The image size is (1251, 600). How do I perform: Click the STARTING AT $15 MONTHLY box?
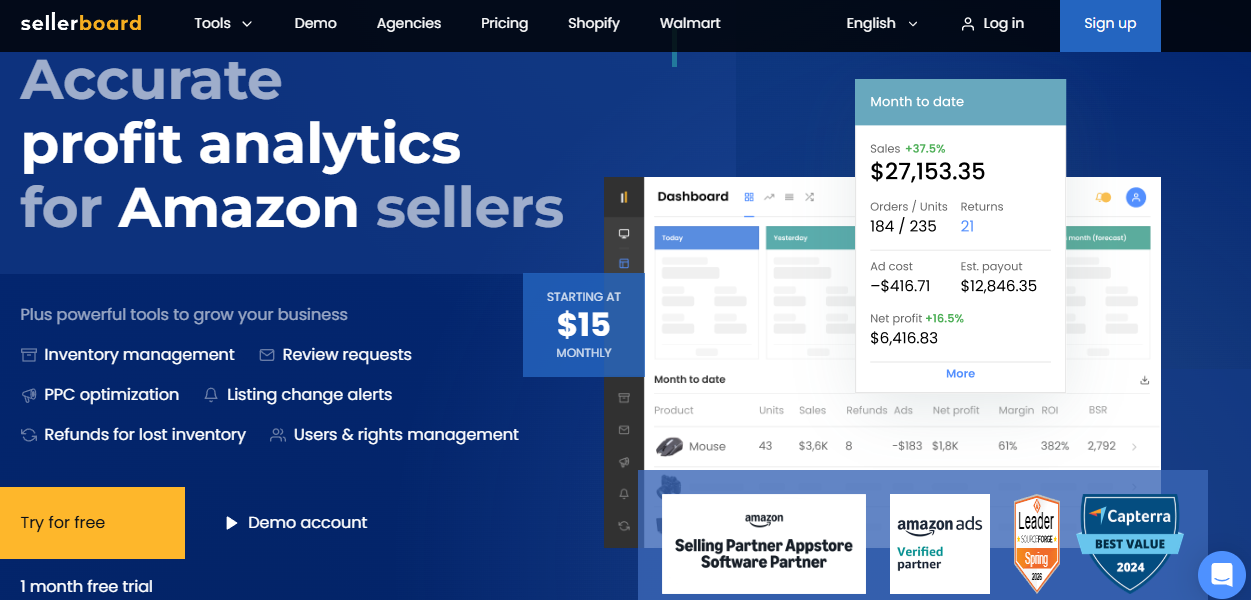584,325
